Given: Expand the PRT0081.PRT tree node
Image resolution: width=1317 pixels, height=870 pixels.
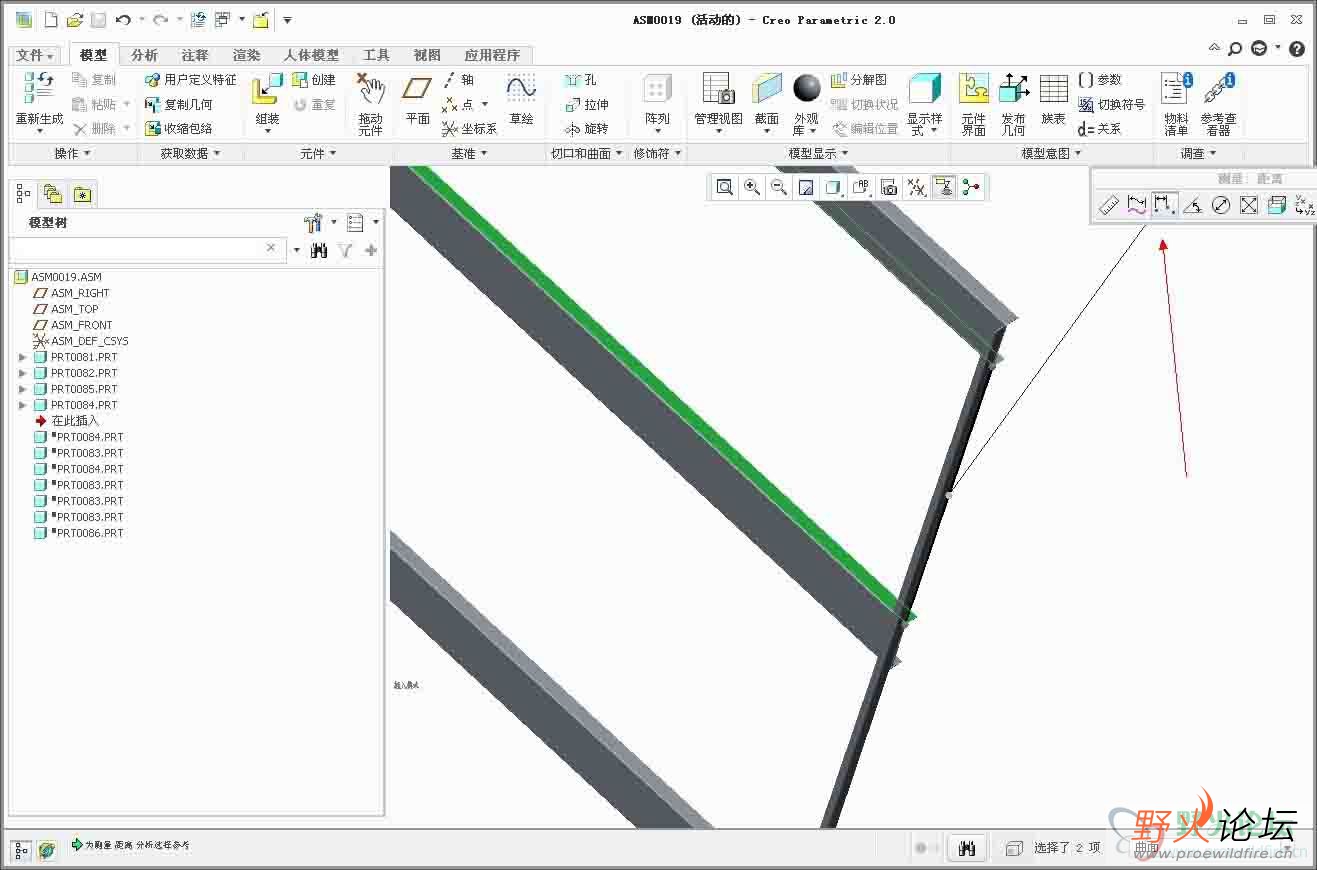Looking at the screenshot, I should coord(23,357).
